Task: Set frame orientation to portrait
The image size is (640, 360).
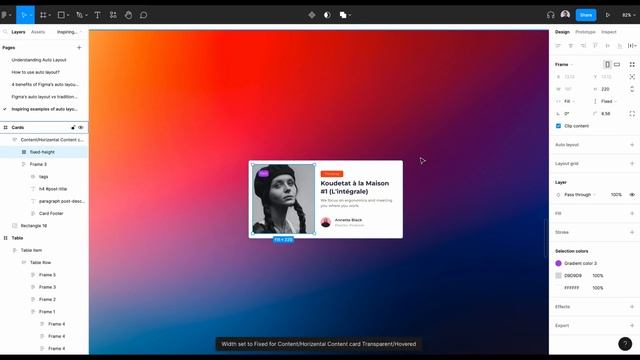Action: (607, 64)
